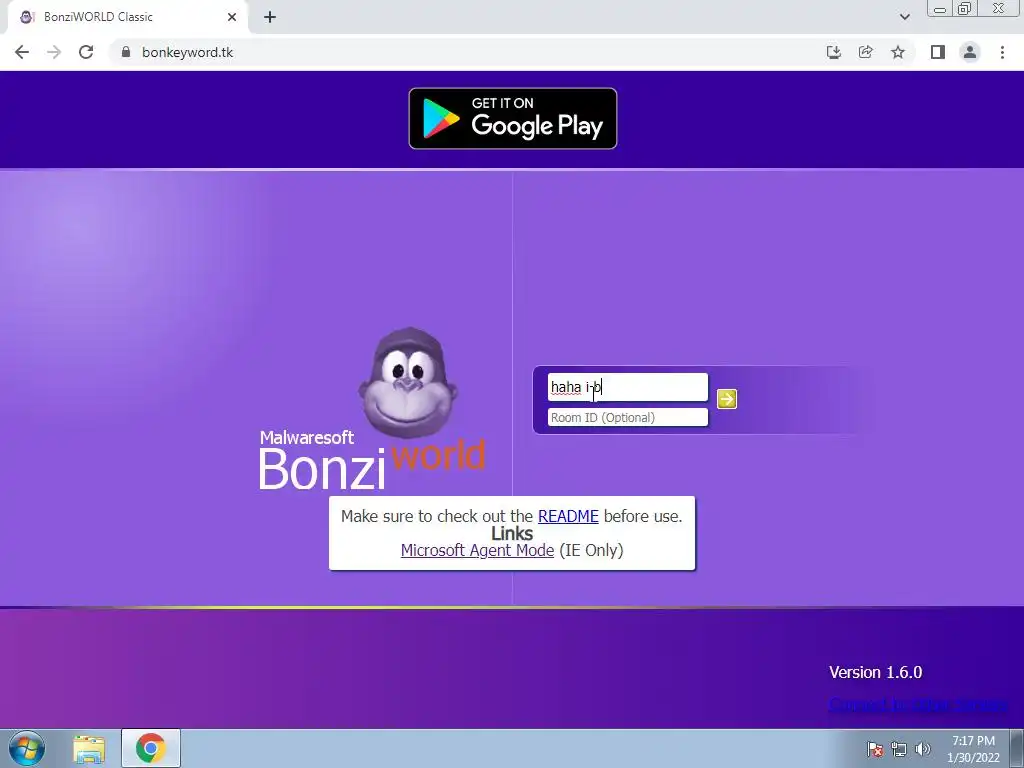
Task: Click the taskbar clock showing 7:17 PM
Action: 973,749
